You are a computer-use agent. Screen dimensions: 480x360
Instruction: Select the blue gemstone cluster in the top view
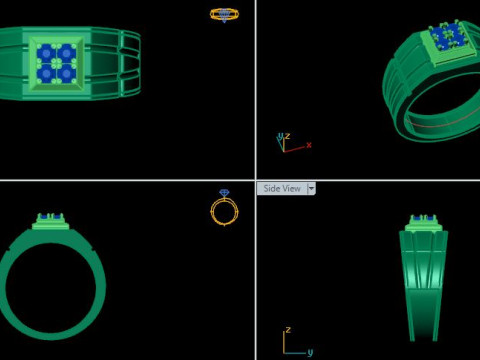pyautogui.click(x=56, y=63)
